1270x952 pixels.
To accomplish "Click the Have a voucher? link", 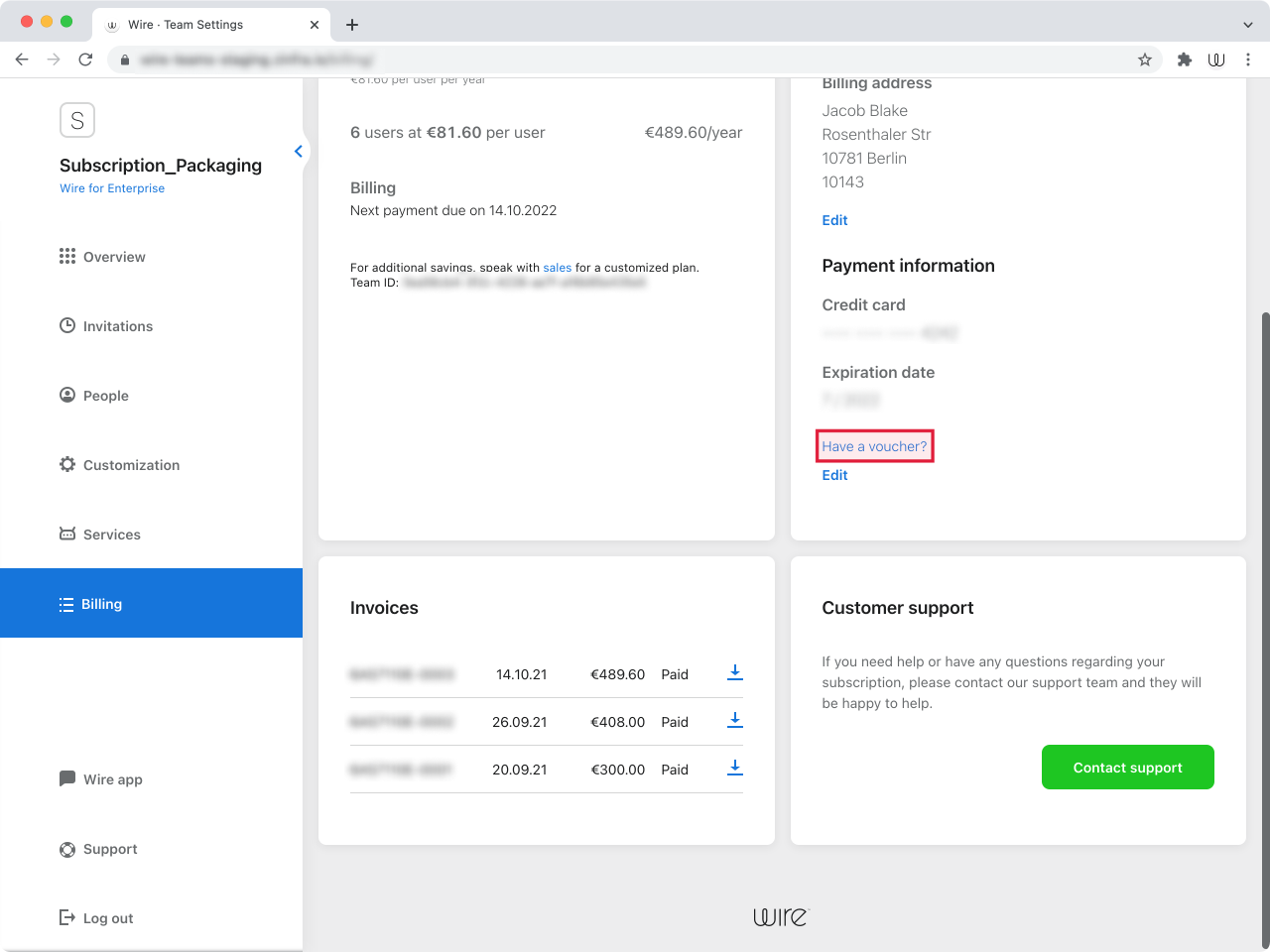I will (x=874, y=446).
